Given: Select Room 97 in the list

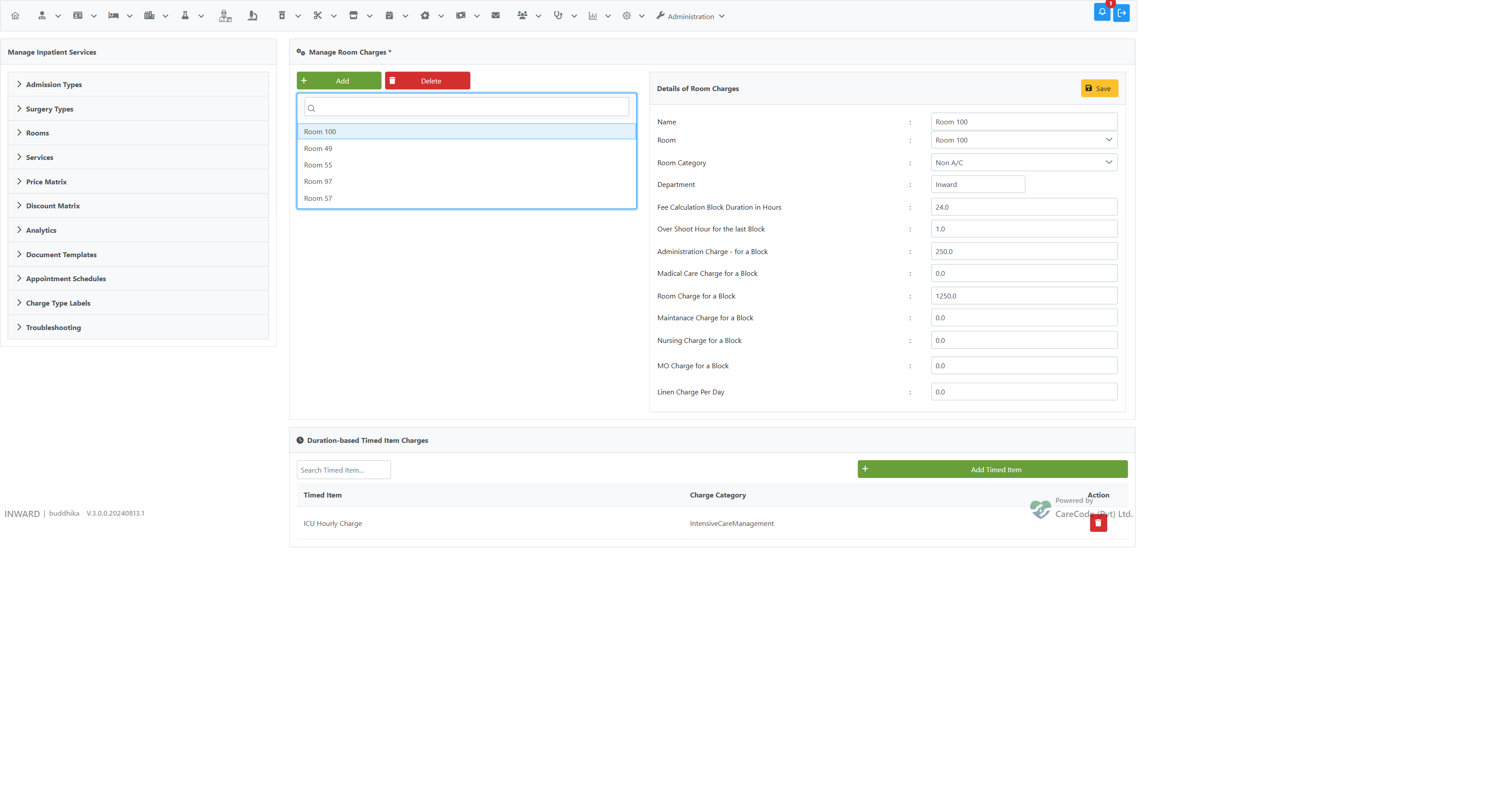Looking at the screenshot, I should click(467, 181).
